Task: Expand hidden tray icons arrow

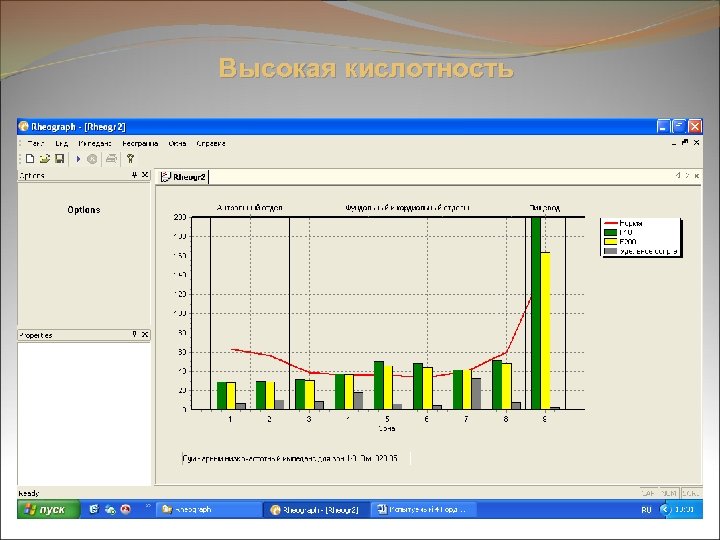Action: (x=665, y=509)
